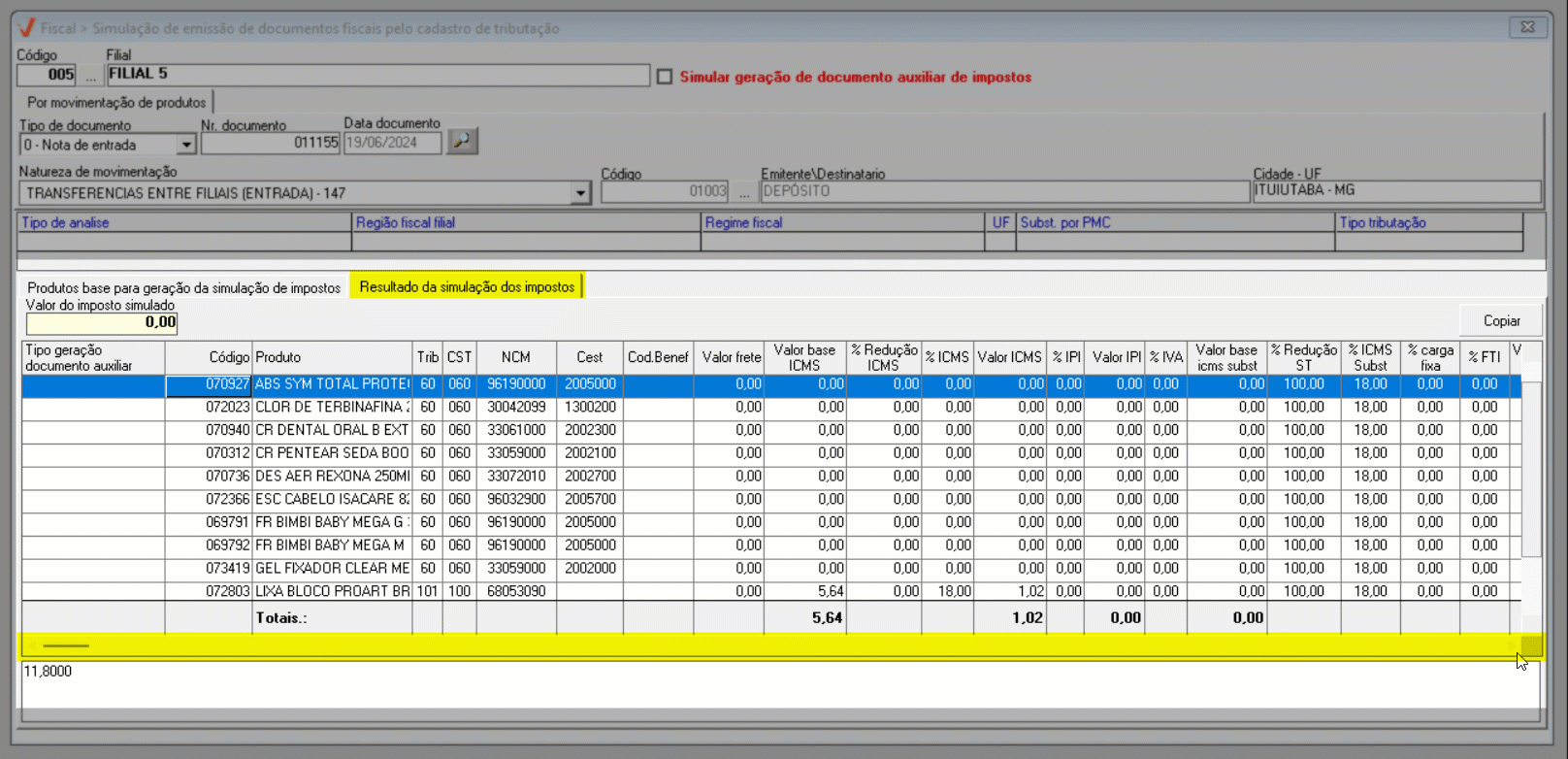Enable Simular geração de documento auxiliar checkbox
The image size is (1568, 759).
(x=665, y=77)
